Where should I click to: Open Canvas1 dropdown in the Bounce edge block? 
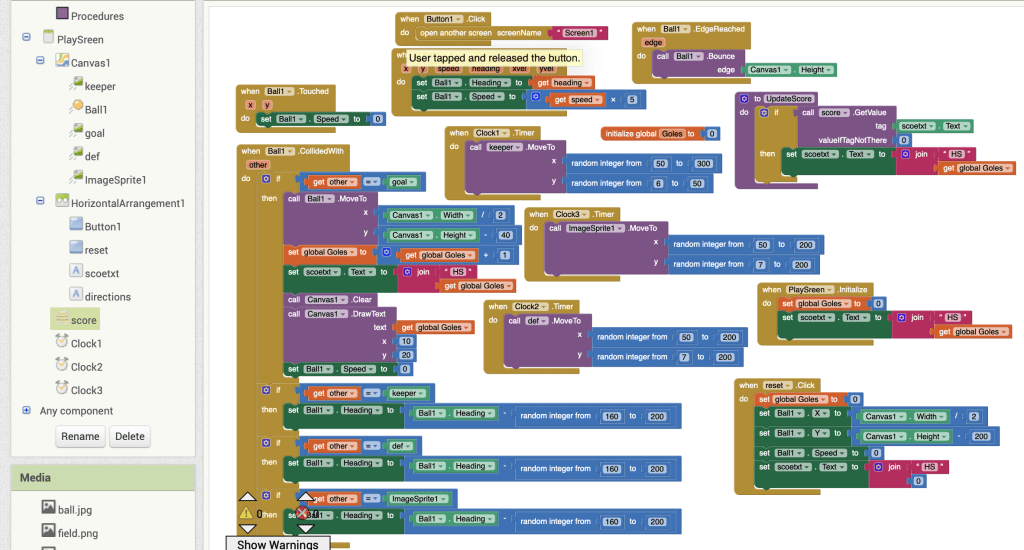771,70
